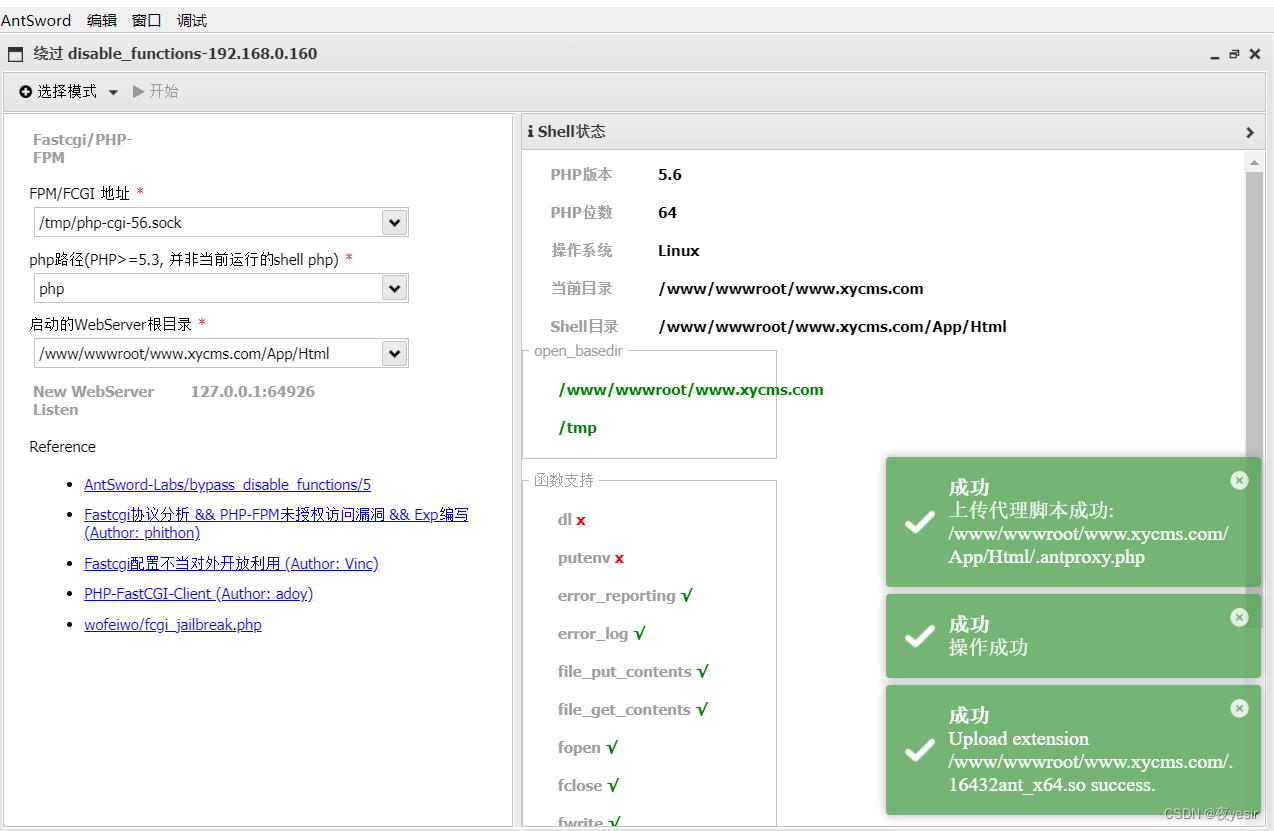Click the green check next to error_log

640,633
